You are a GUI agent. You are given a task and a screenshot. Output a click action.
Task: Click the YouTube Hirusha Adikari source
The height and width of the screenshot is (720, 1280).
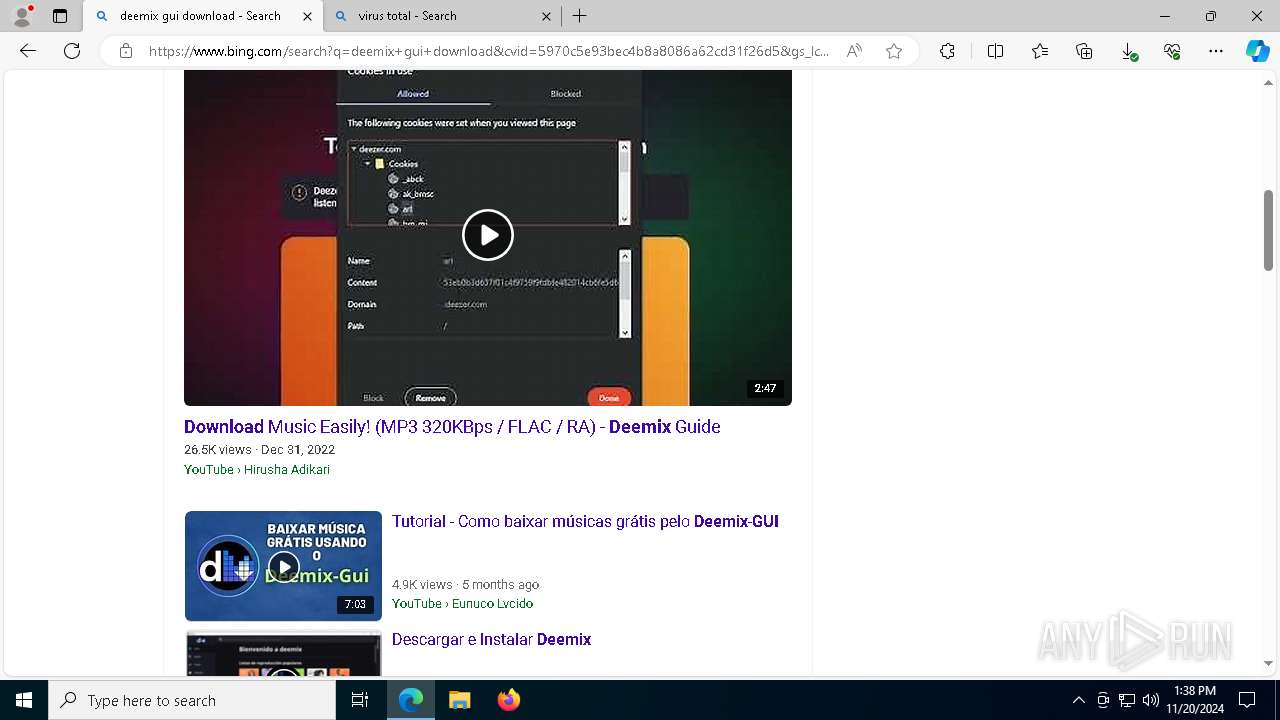tap(257, 470)
